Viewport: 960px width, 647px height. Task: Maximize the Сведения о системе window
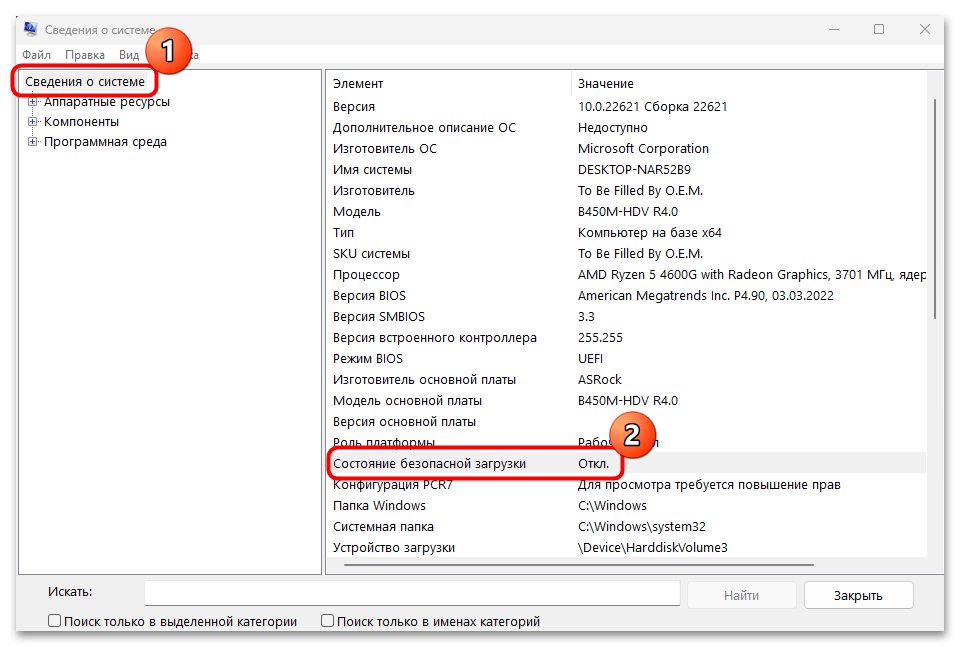(x=879, y=29)
